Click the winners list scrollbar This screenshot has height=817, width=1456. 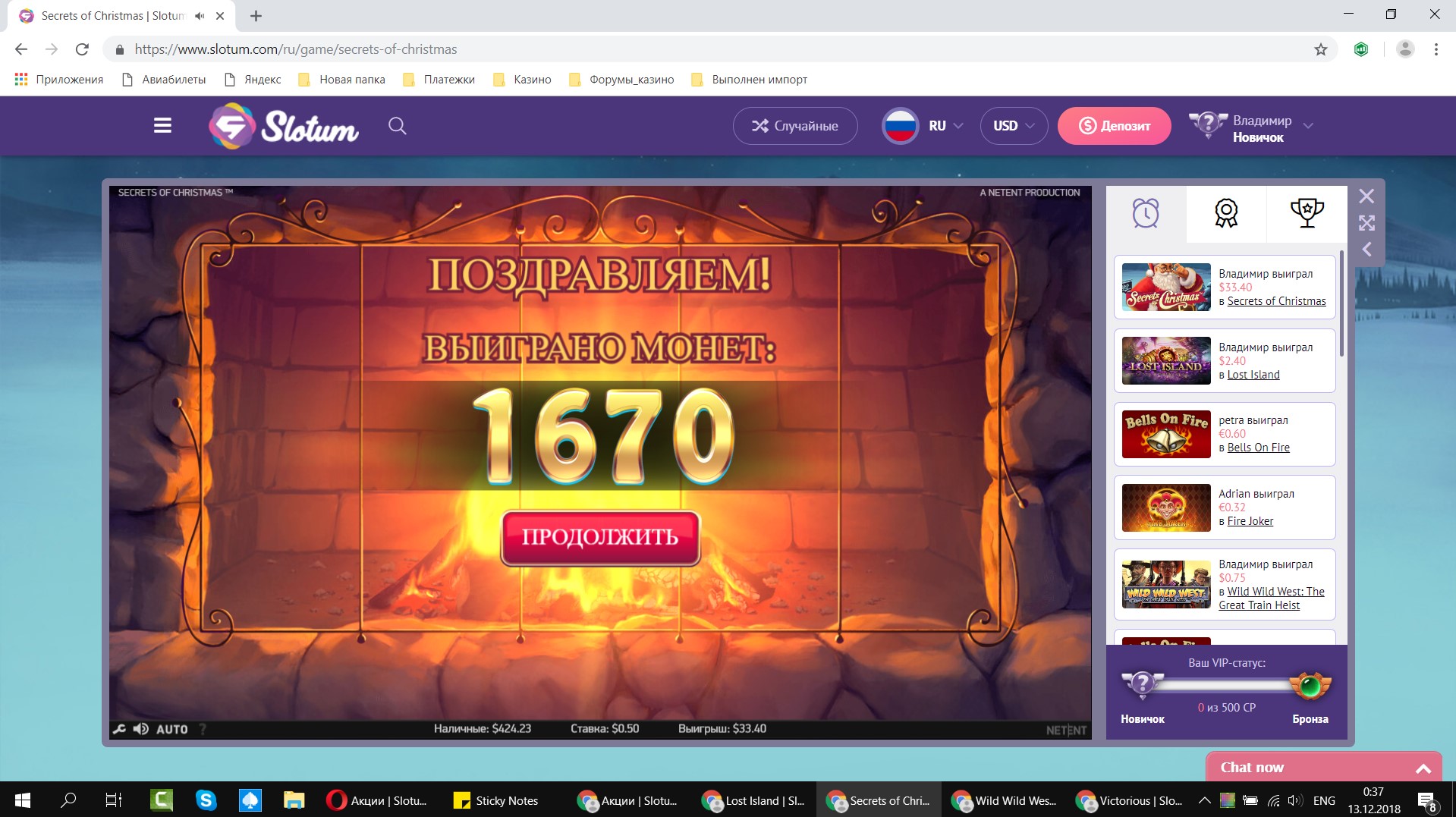pyautogui.click(x=1341, y=303)
